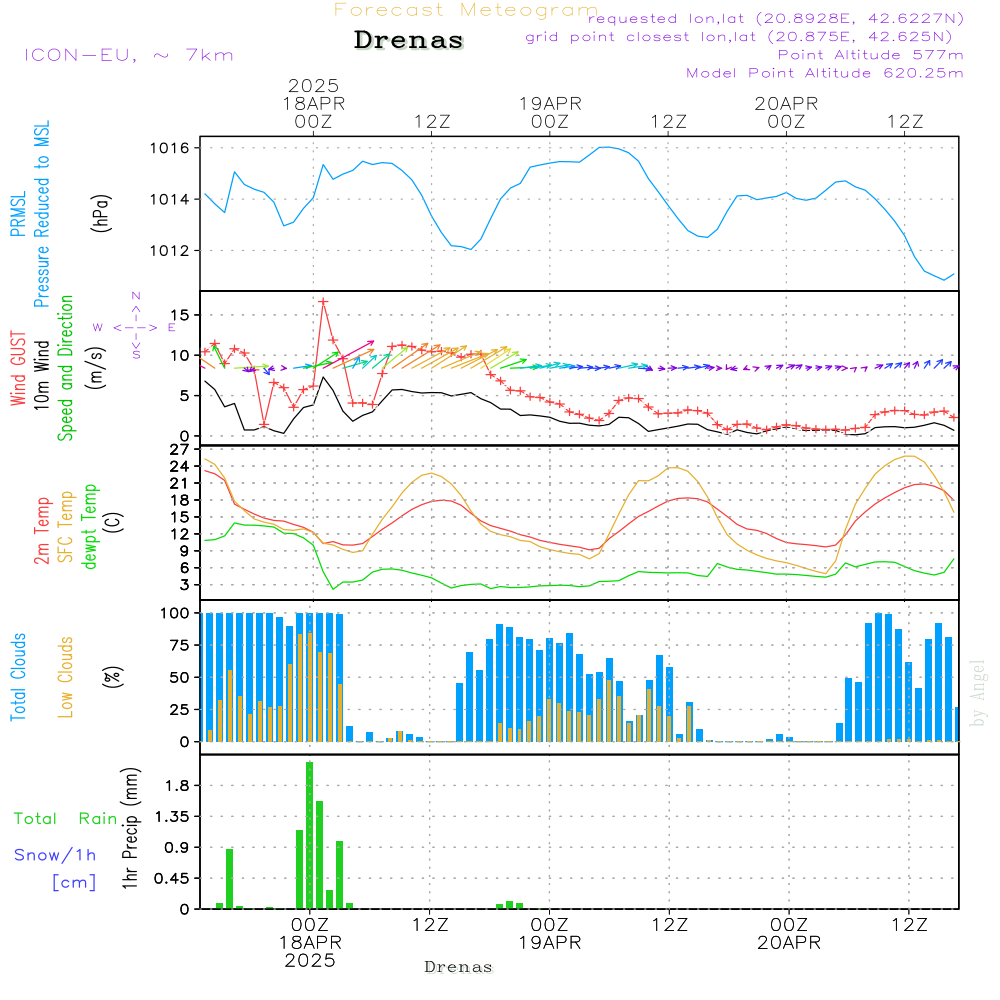Image resolution: width=1000 pixels, height=1000 pixels.
Task: Click the Drenas title at top
Action: tap(409, 41)
